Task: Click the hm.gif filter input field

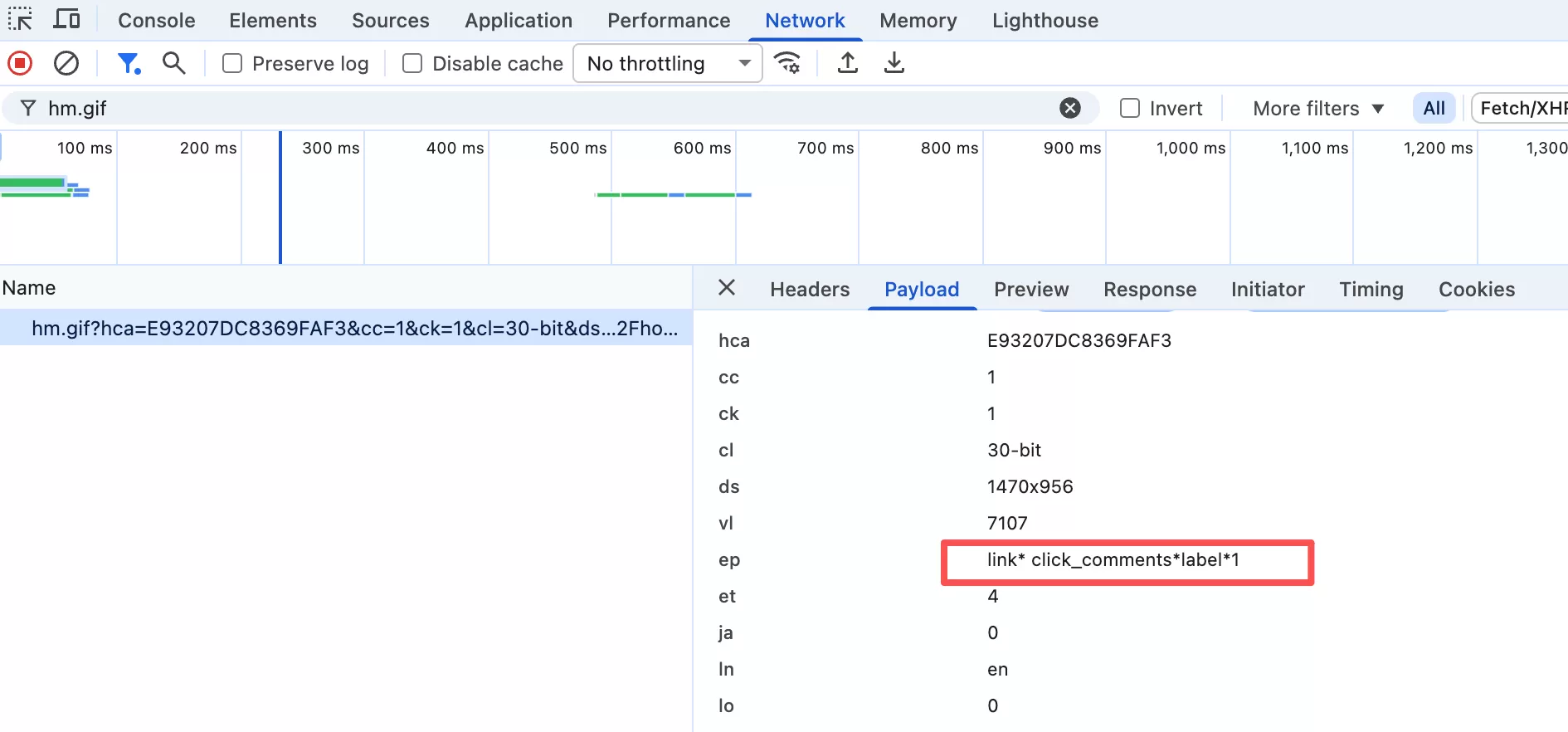Action: (539, 109)
